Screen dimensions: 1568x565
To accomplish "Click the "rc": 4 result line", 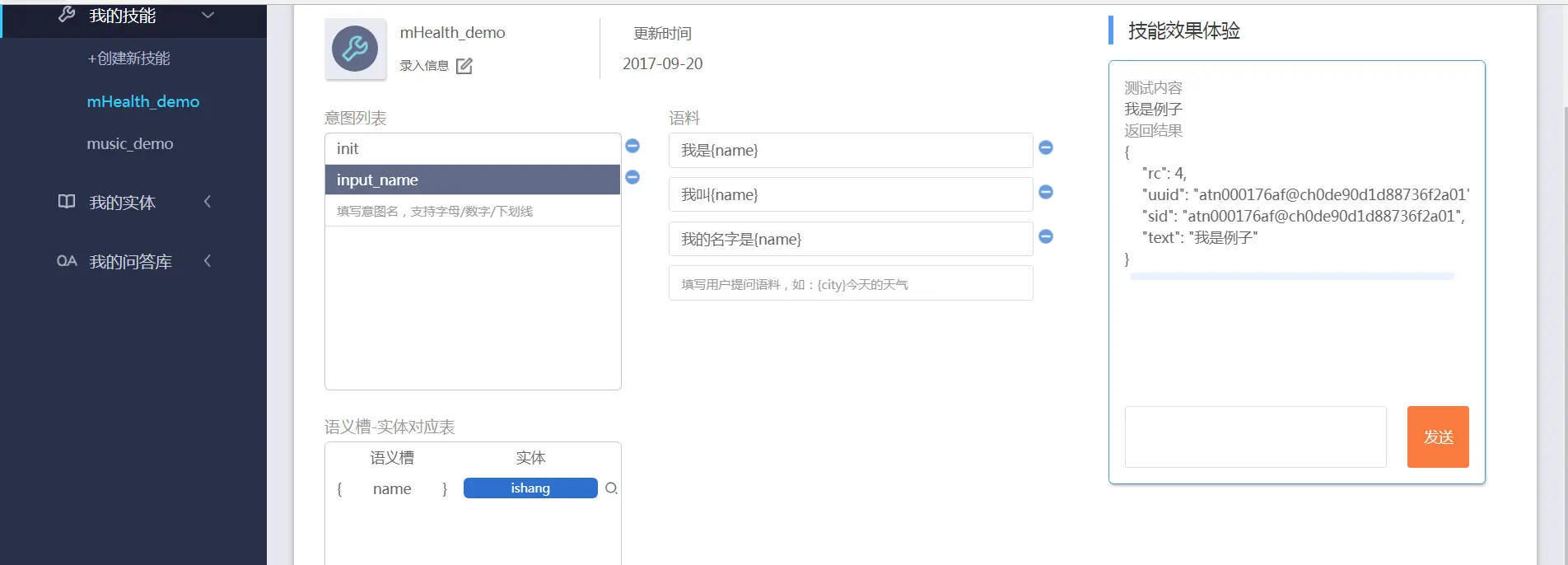I will [1164, 173].
